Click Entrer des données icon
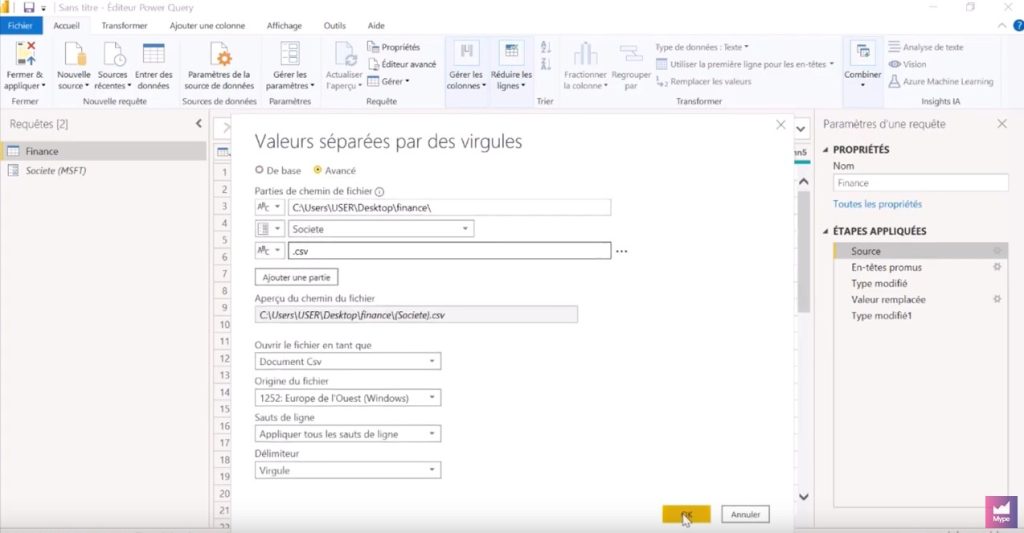The height and width of the screenshot is (533, 1024). point(153,54)
